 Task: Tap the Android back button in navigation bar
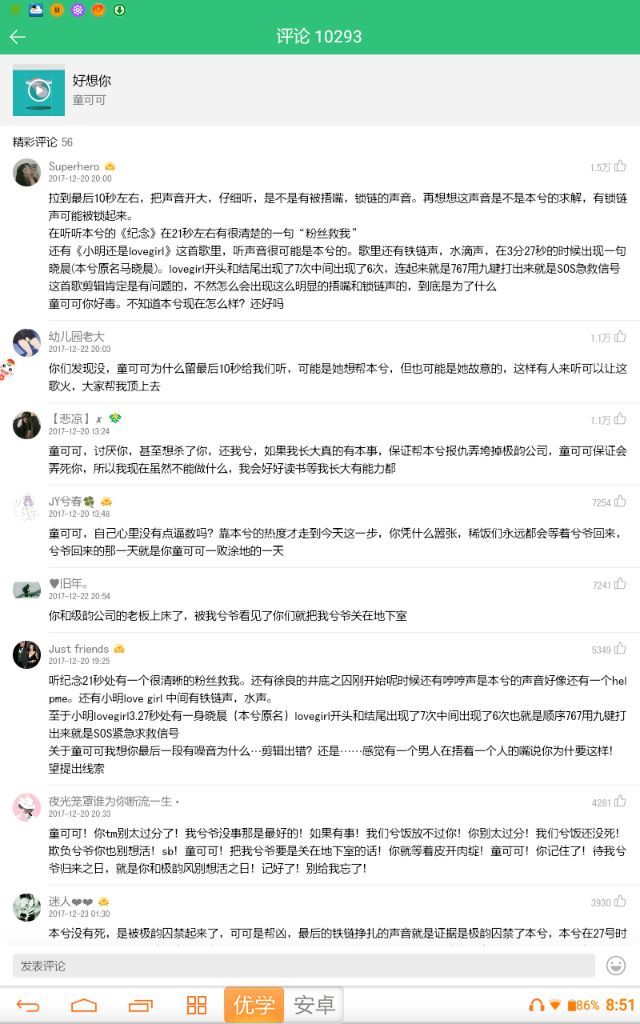click(x=27, y=1005)
